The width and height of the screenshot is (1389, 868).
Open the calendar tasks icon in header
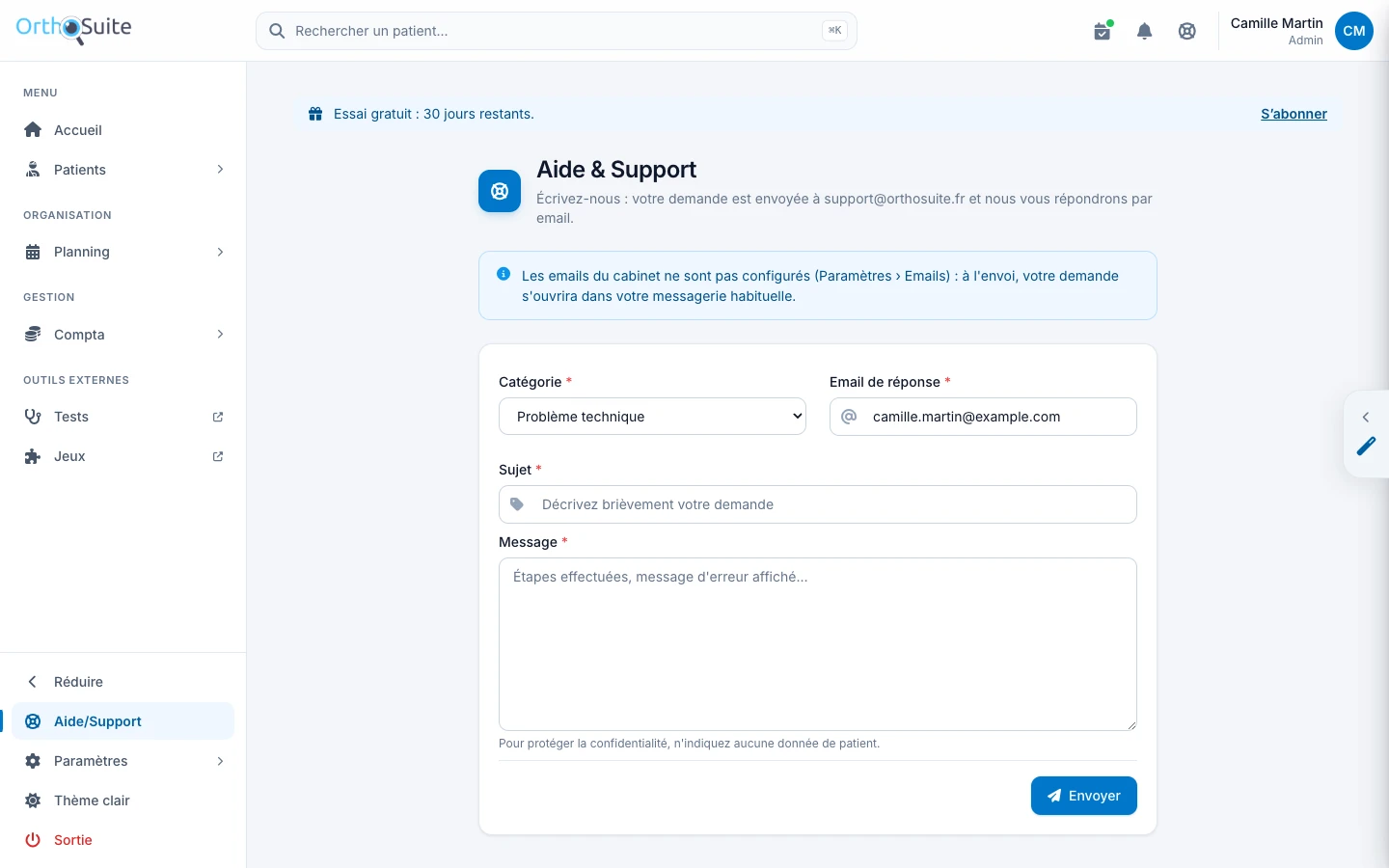pos(1103,31)
